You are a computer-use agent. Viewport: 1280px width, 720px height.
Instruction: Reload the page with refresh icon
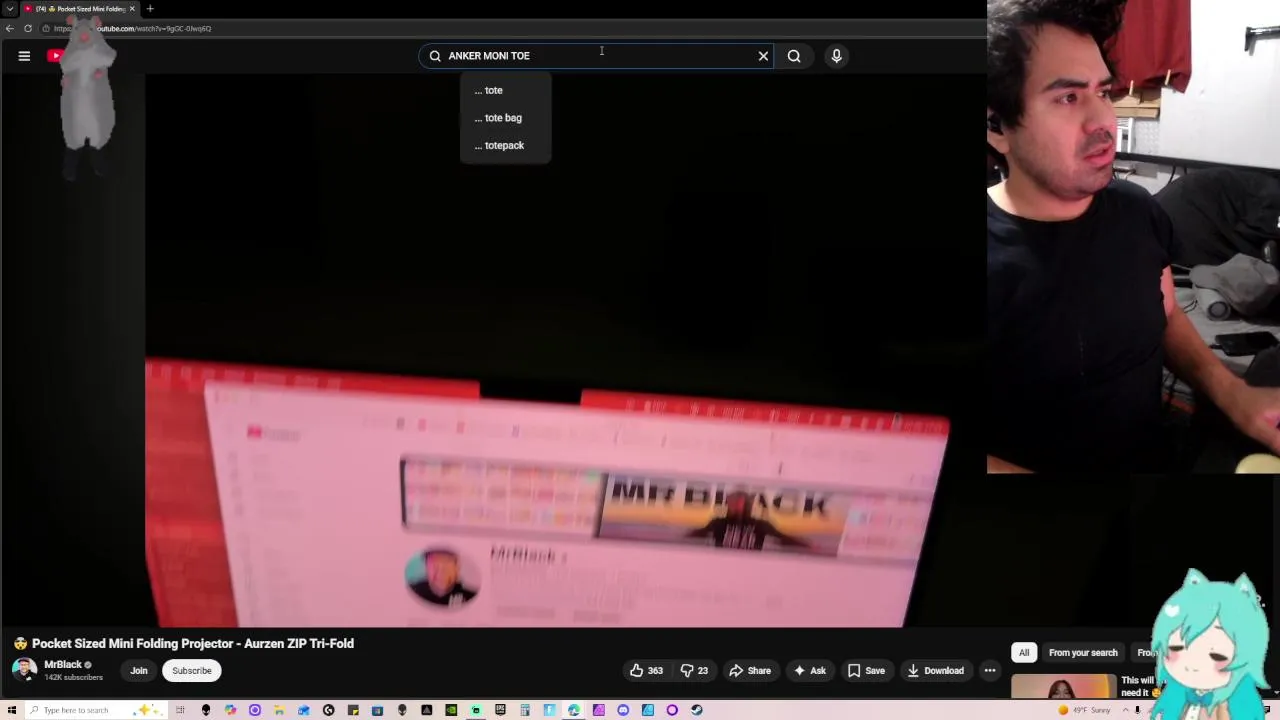(28, 28)
